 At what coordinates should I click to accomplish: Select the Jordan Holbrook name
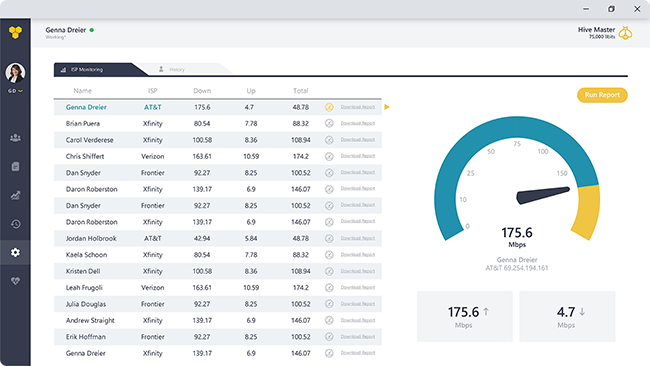click(91, 238)
